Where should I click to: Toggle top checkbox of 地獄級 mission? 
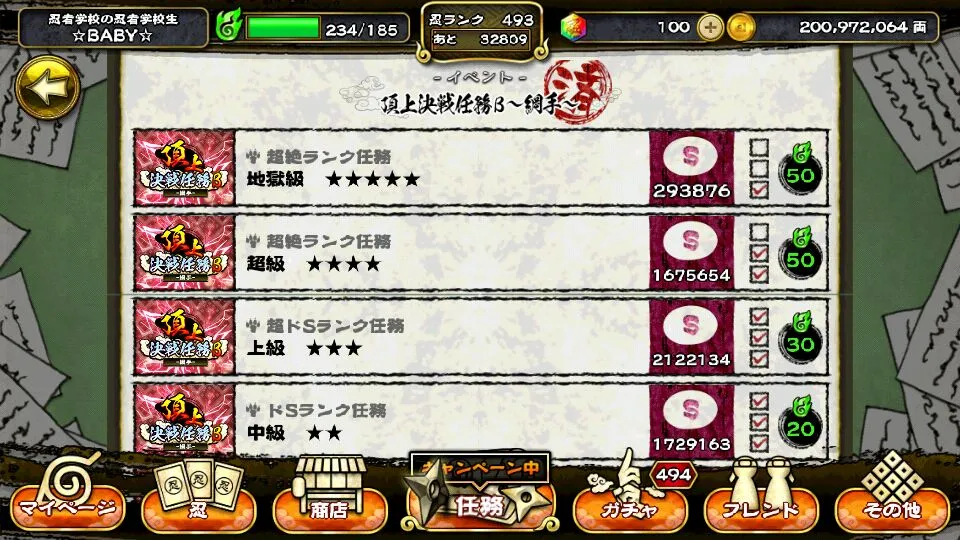tap(759, 147)
